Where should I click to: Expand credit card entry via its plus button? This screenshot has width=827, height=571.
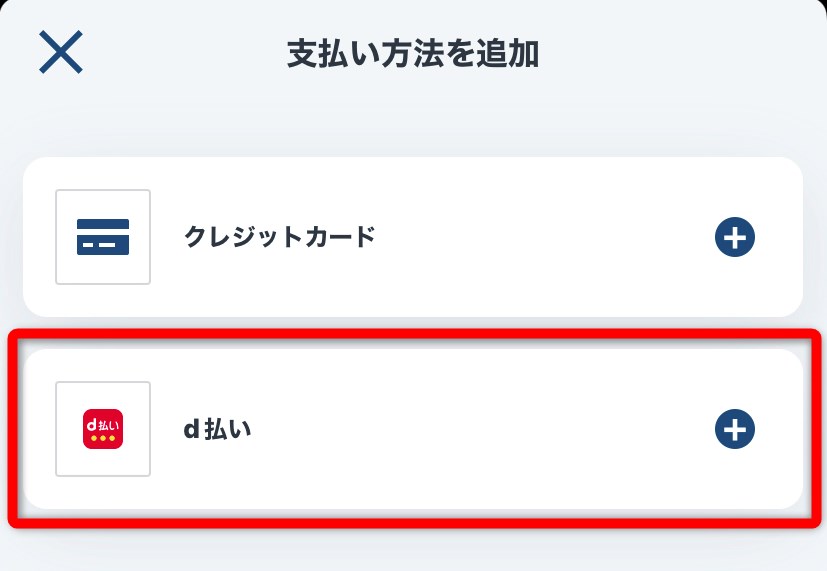735,237
